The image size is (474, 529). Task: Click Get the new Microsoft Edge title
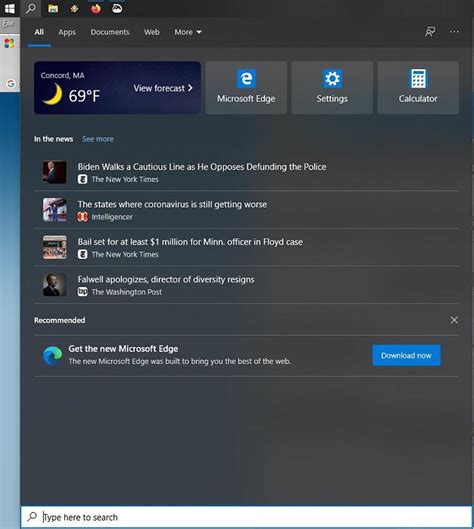pyautogui.click(x=123, y=349)
